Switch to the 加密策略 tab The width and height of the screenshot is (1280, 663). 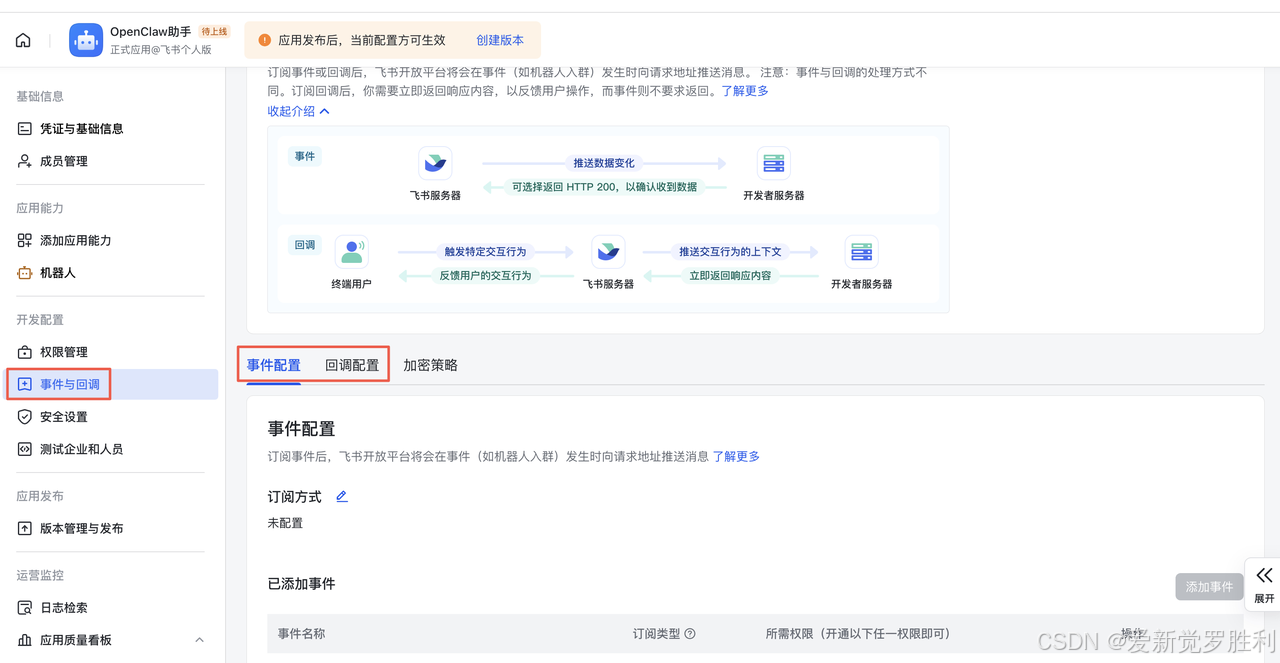tap(430, 365)
